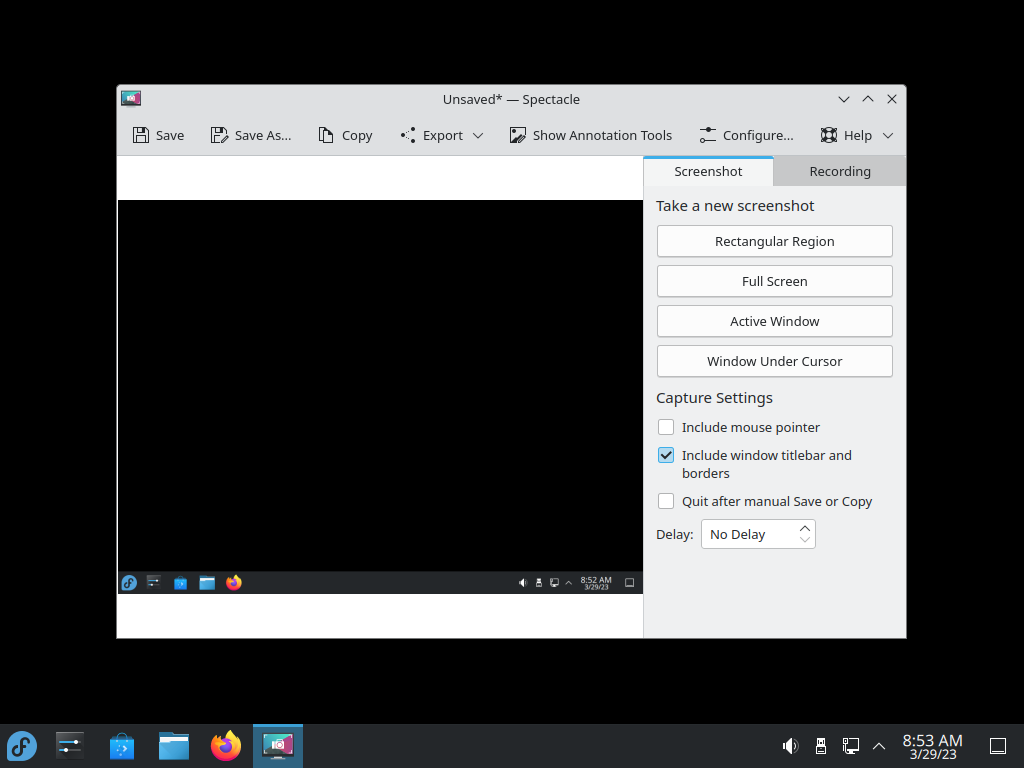Viewport: 1024px width, 768px height.
Task: Enable Include mouse pointer checkbox
Action: tap(665, 427)
